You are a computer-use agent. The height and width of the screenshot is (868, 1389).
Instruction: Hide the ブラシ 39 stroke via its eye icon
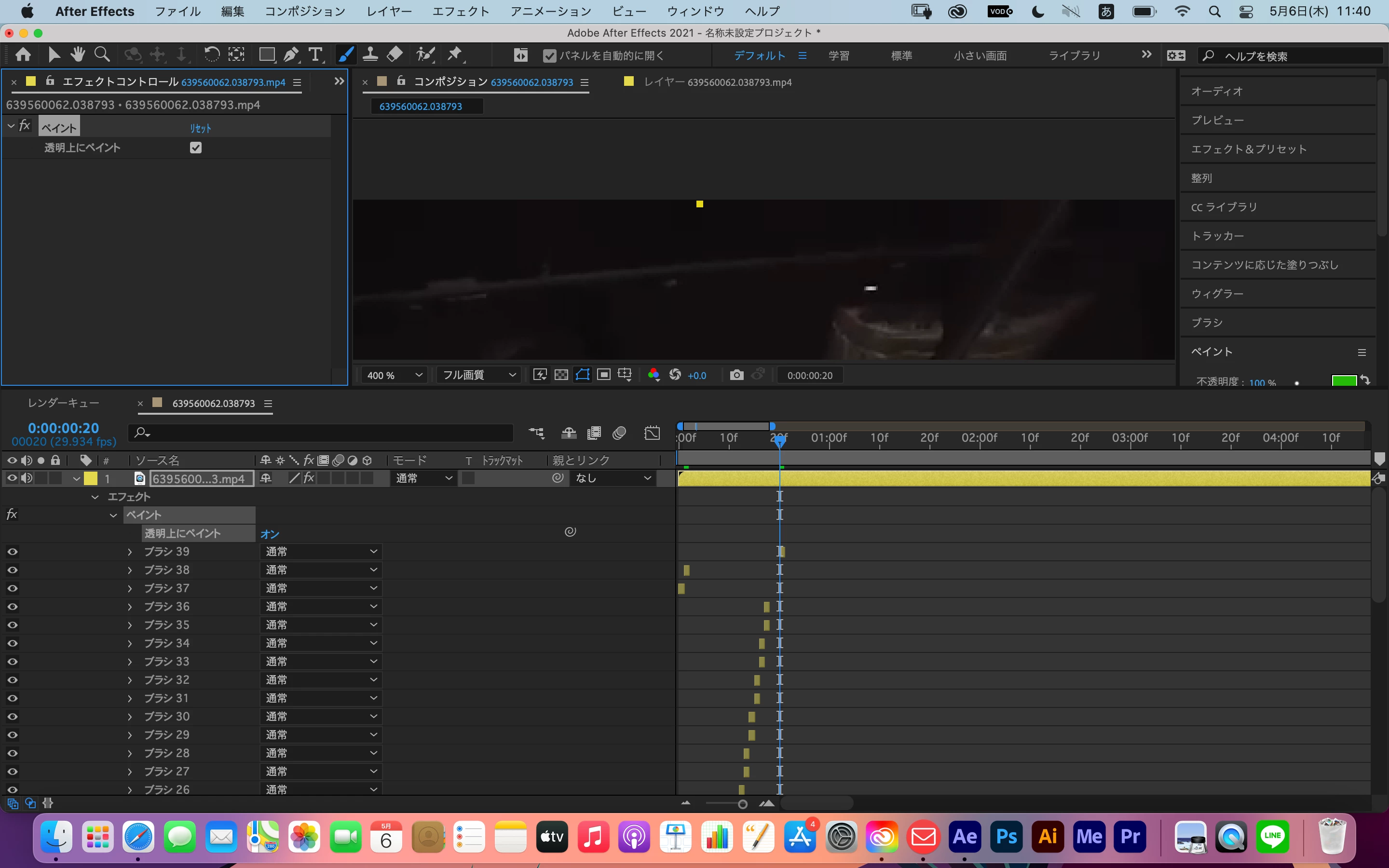pos(12,552)
